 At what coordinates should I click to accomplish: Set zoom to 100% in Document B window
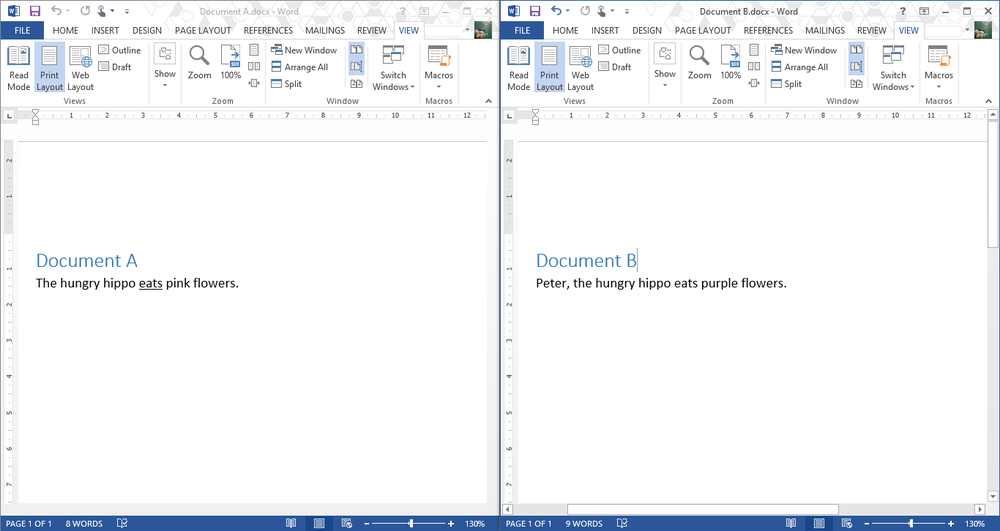coord(731,63)
